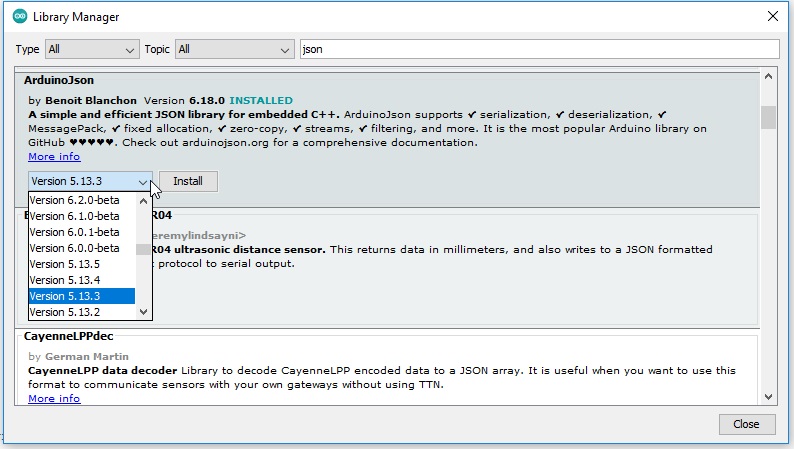Click the Version 6.18.0 text

point(184,100)
